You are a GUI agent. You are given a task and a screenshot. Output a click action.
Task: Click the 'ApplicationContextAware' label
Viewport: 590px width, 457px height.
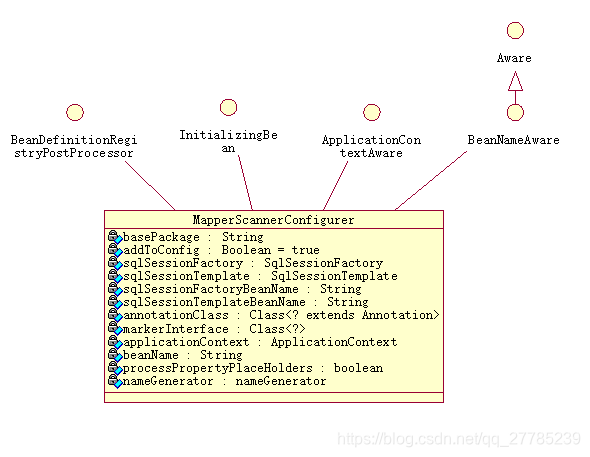pos(371,146)
